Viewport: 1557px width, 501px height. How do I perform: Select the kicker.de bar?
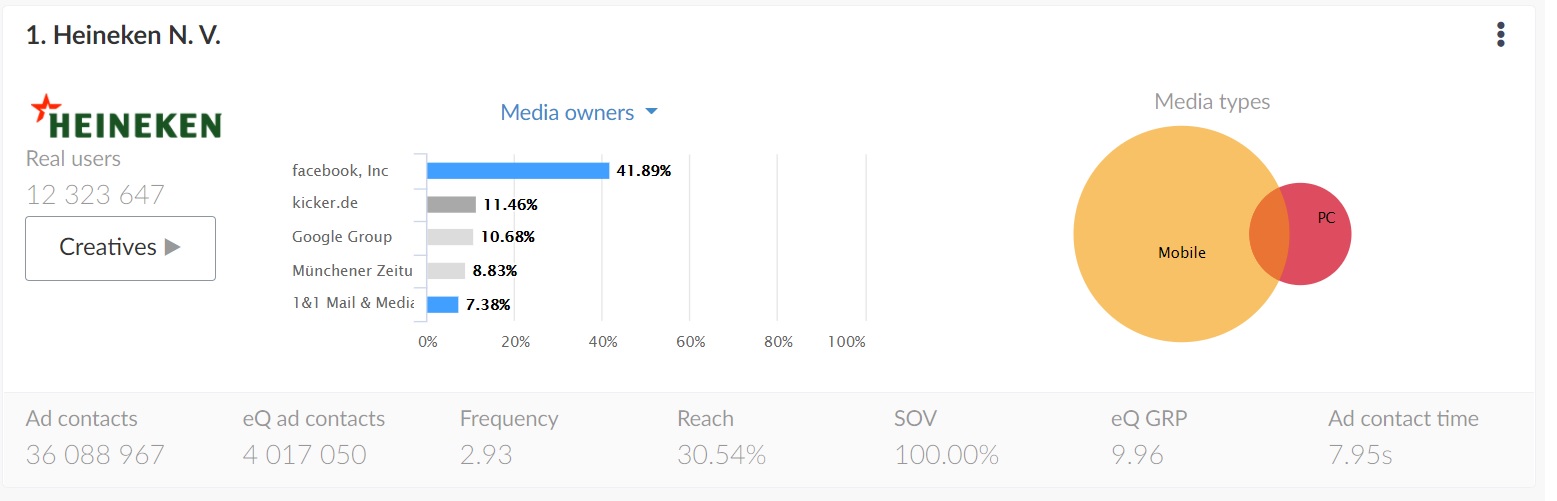pos(451,204)
